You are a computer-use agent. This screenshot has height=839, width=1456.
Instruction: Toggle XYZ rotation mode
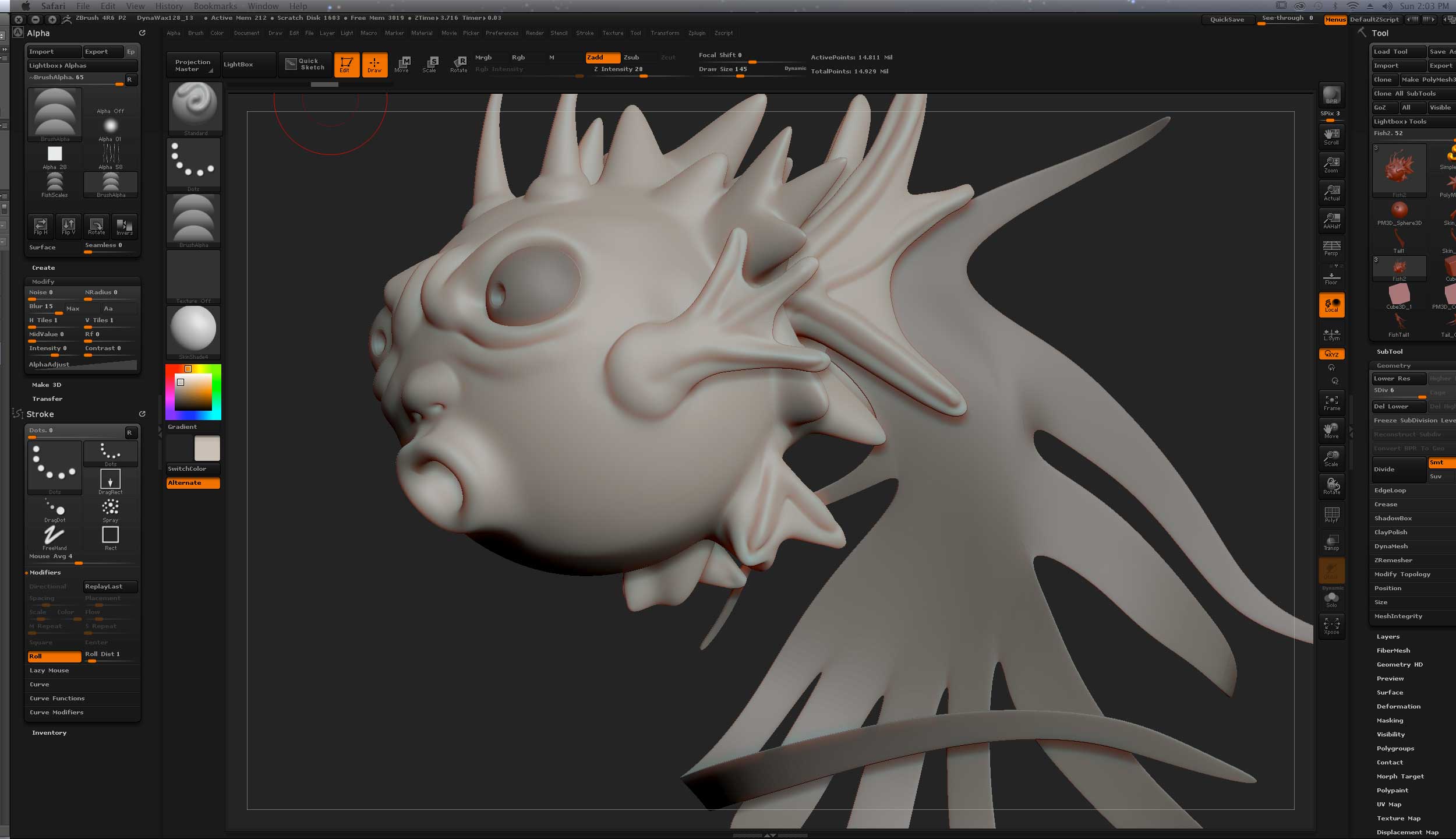pyautogui.click(x=1331, y=354)
